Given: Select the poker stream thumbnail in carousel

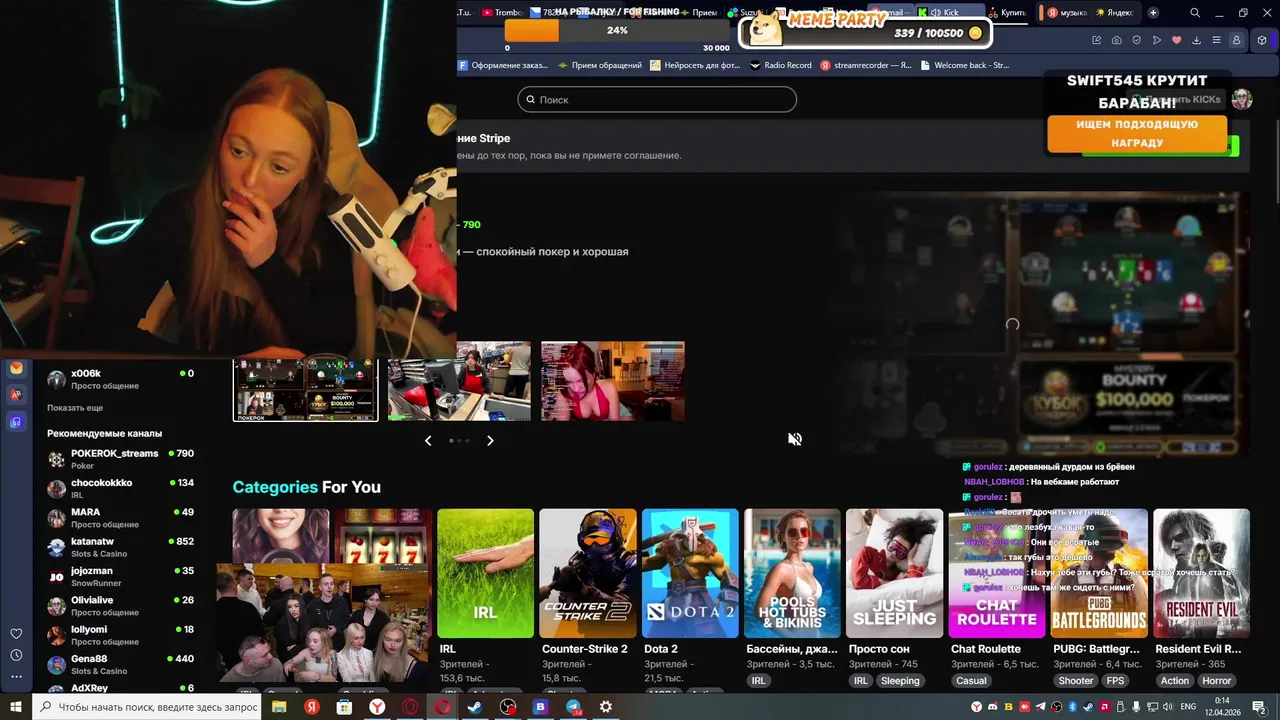Looking at the screenshot, I should [306, 390].
